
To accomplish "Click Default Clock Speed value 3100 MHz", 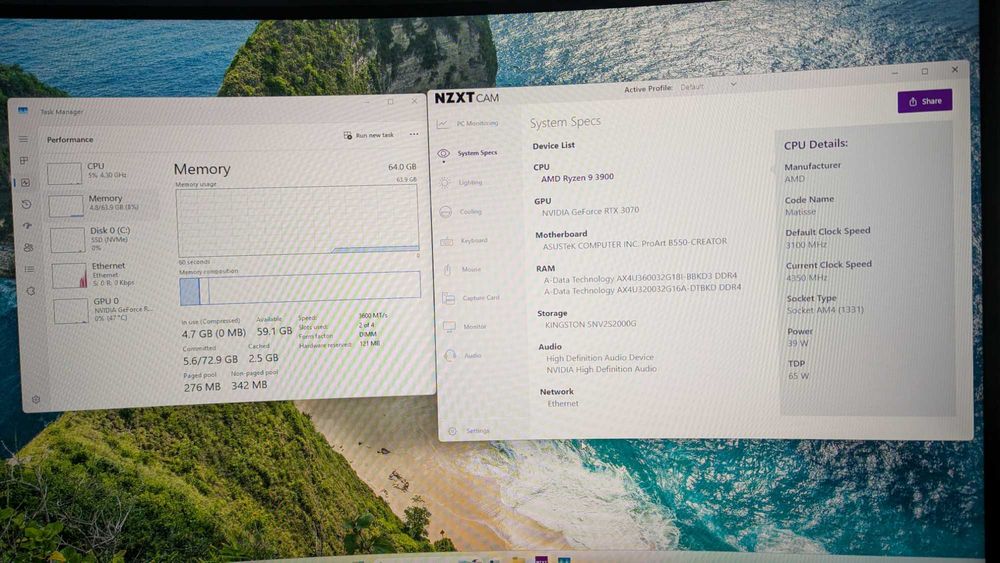I will (806, 245).
